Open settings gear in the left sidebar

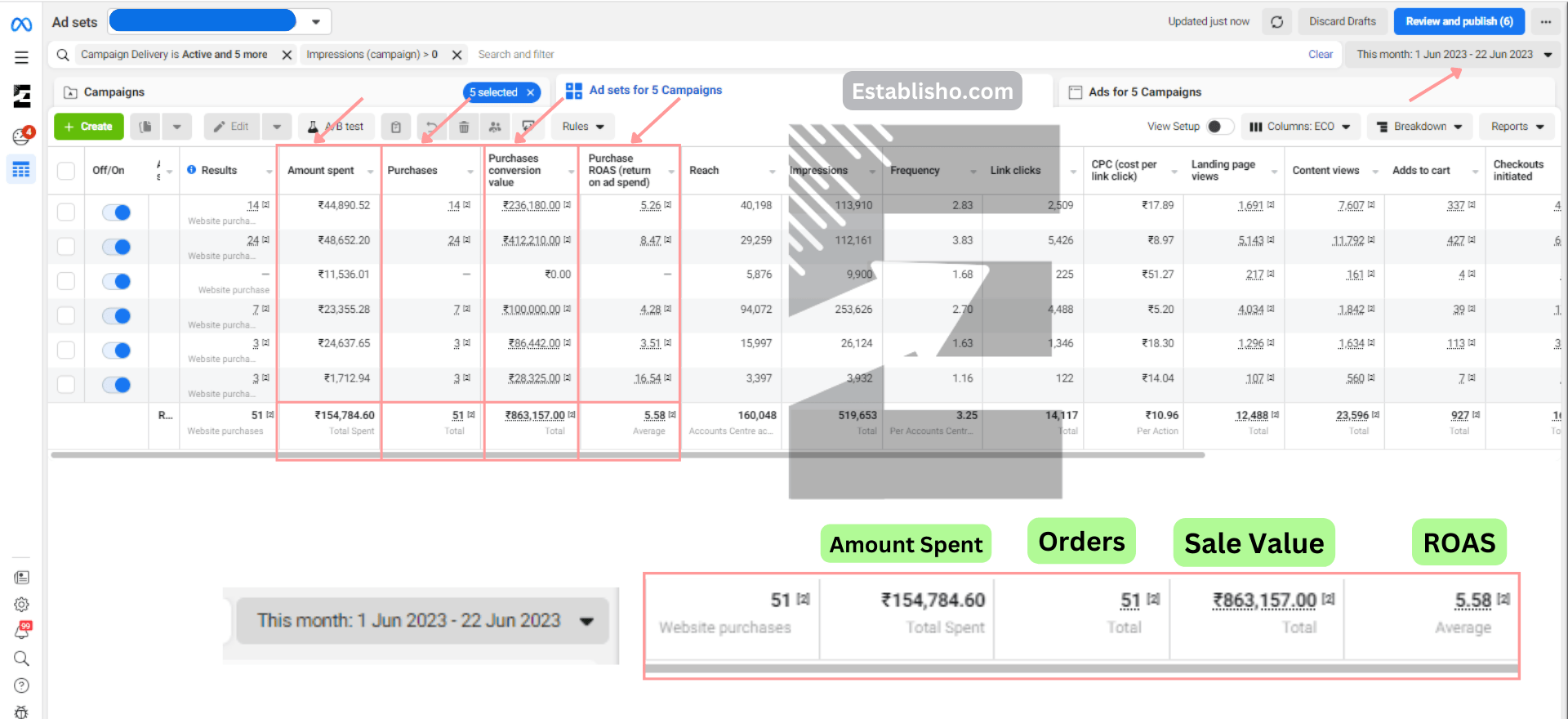22,605
